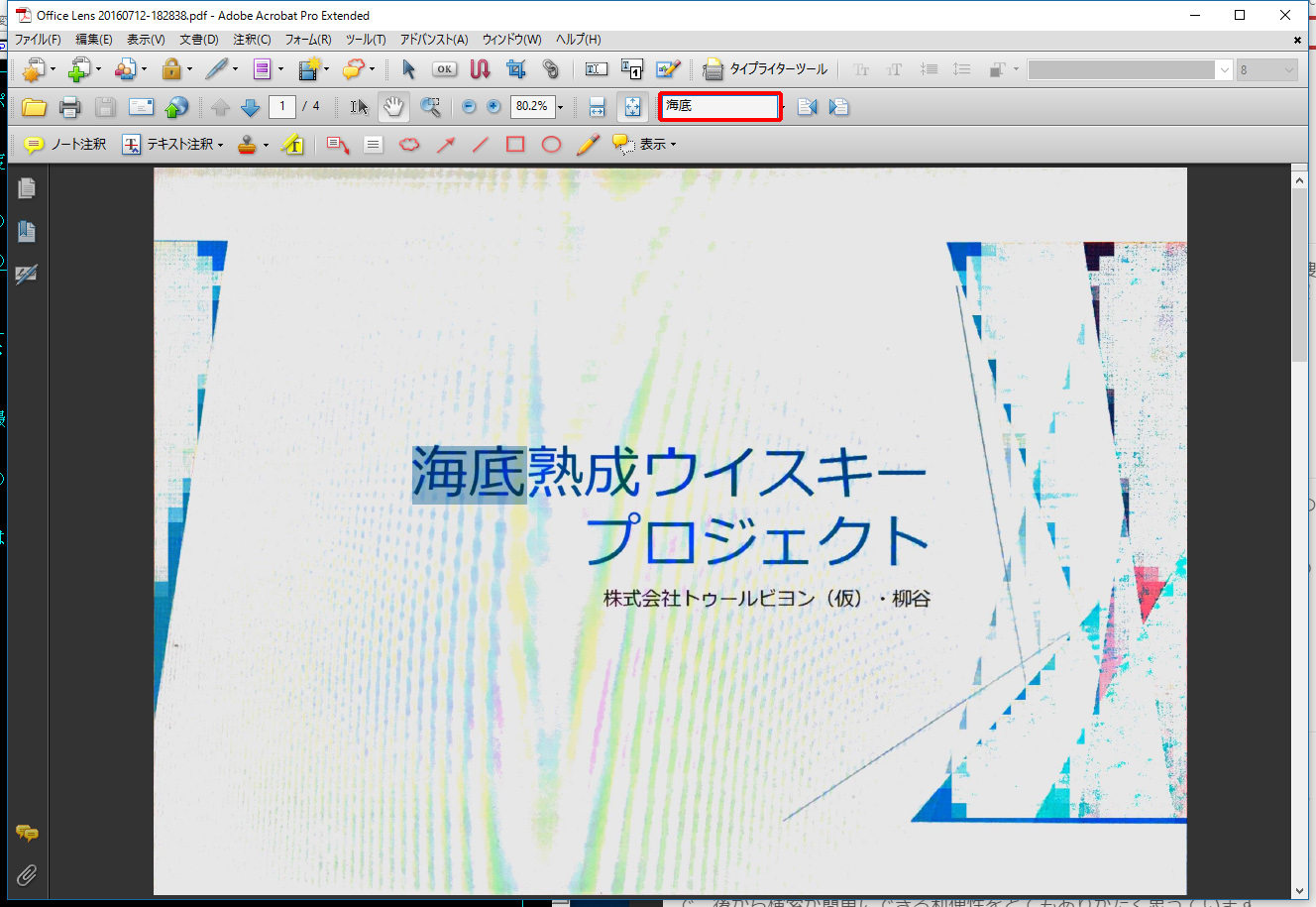Expand the Stamp tool dropdown arrow
This screenshot has height=907, width=1316.
coord(266,146)
